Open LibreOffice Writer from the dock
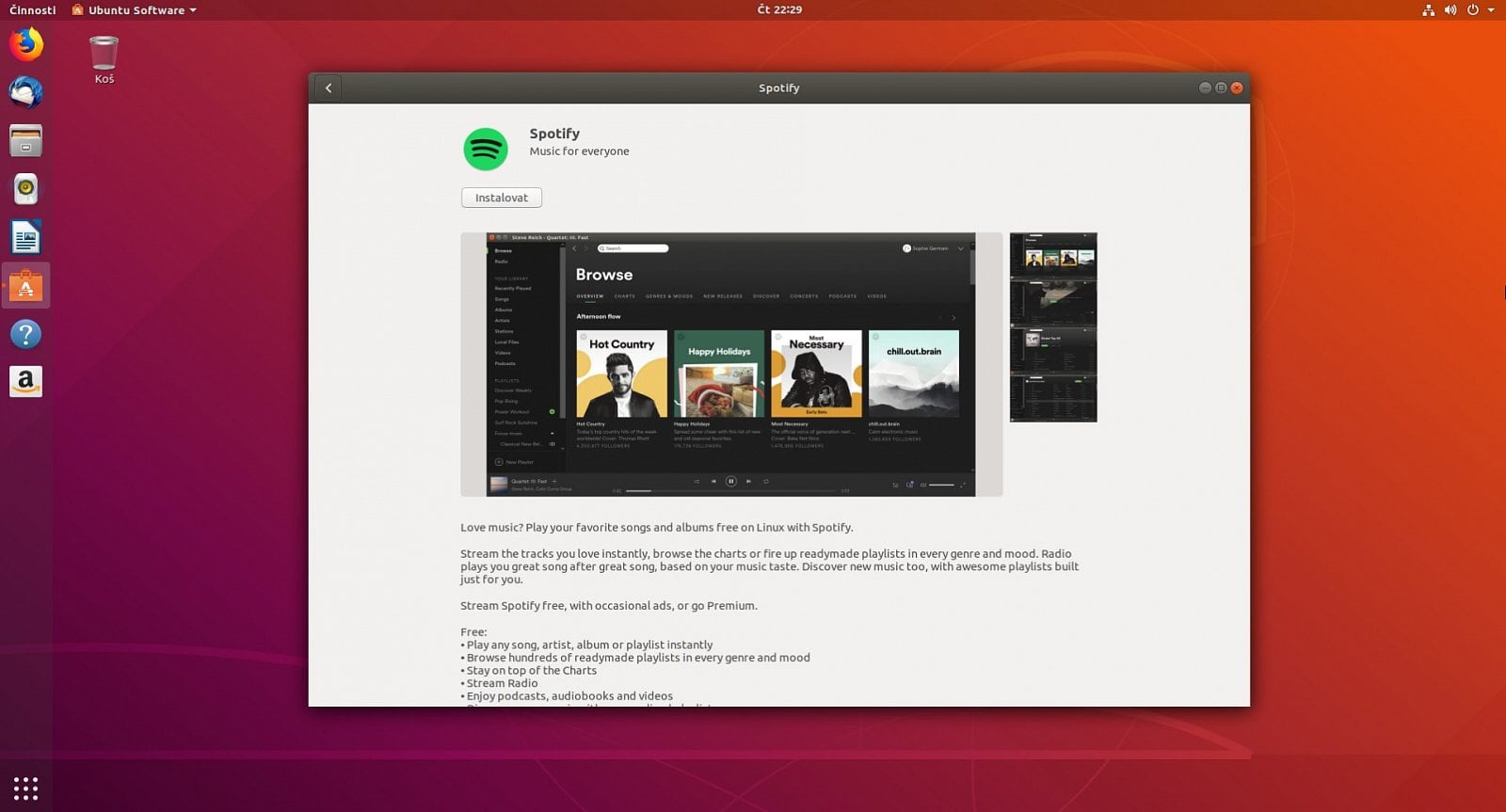Image resolution: width=1506 pixels, height=812 pixels. (25, 237)
